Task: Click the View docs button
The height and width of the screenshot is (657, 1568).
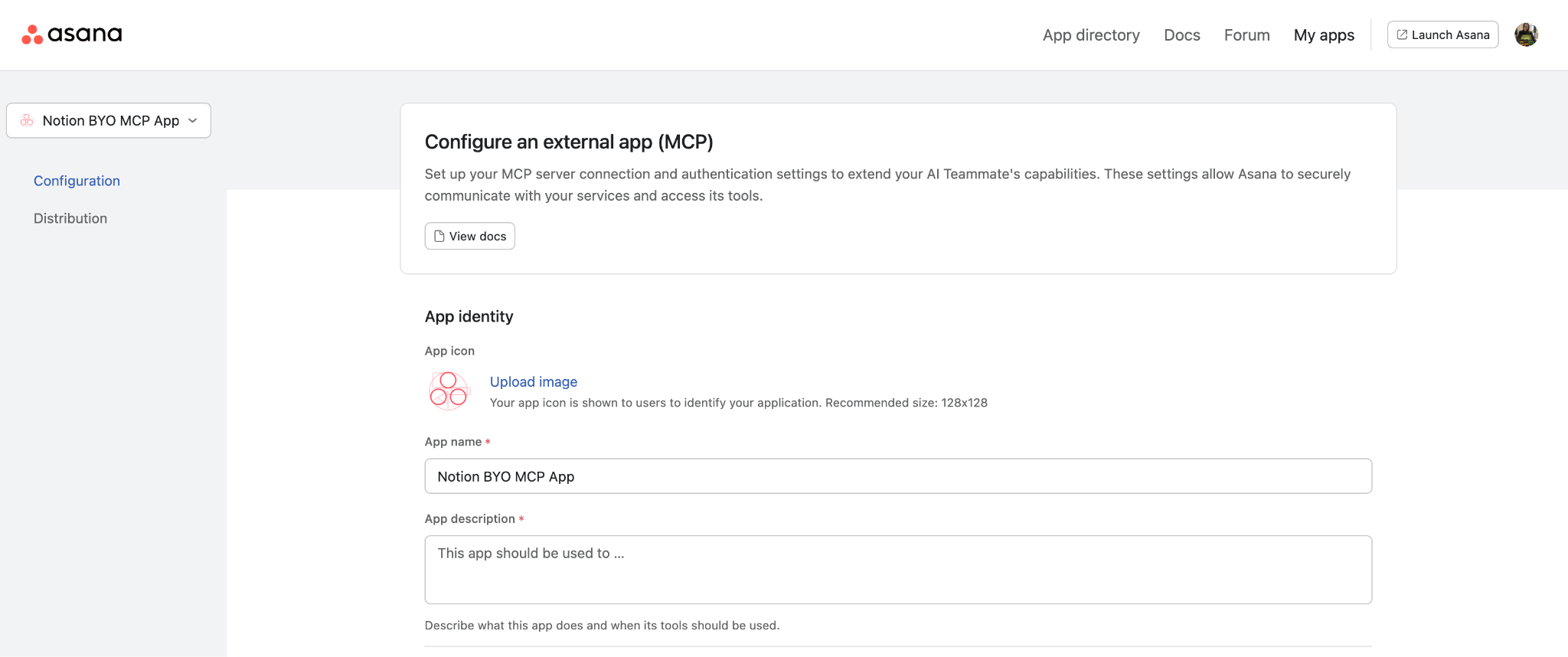Action: (470, 236)
